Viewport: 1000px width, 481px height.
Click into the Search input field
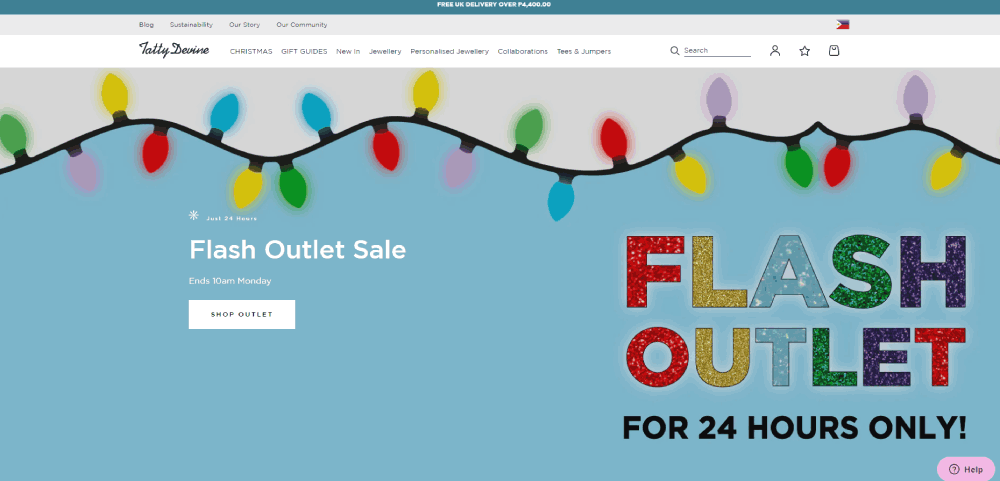(717, 50)
